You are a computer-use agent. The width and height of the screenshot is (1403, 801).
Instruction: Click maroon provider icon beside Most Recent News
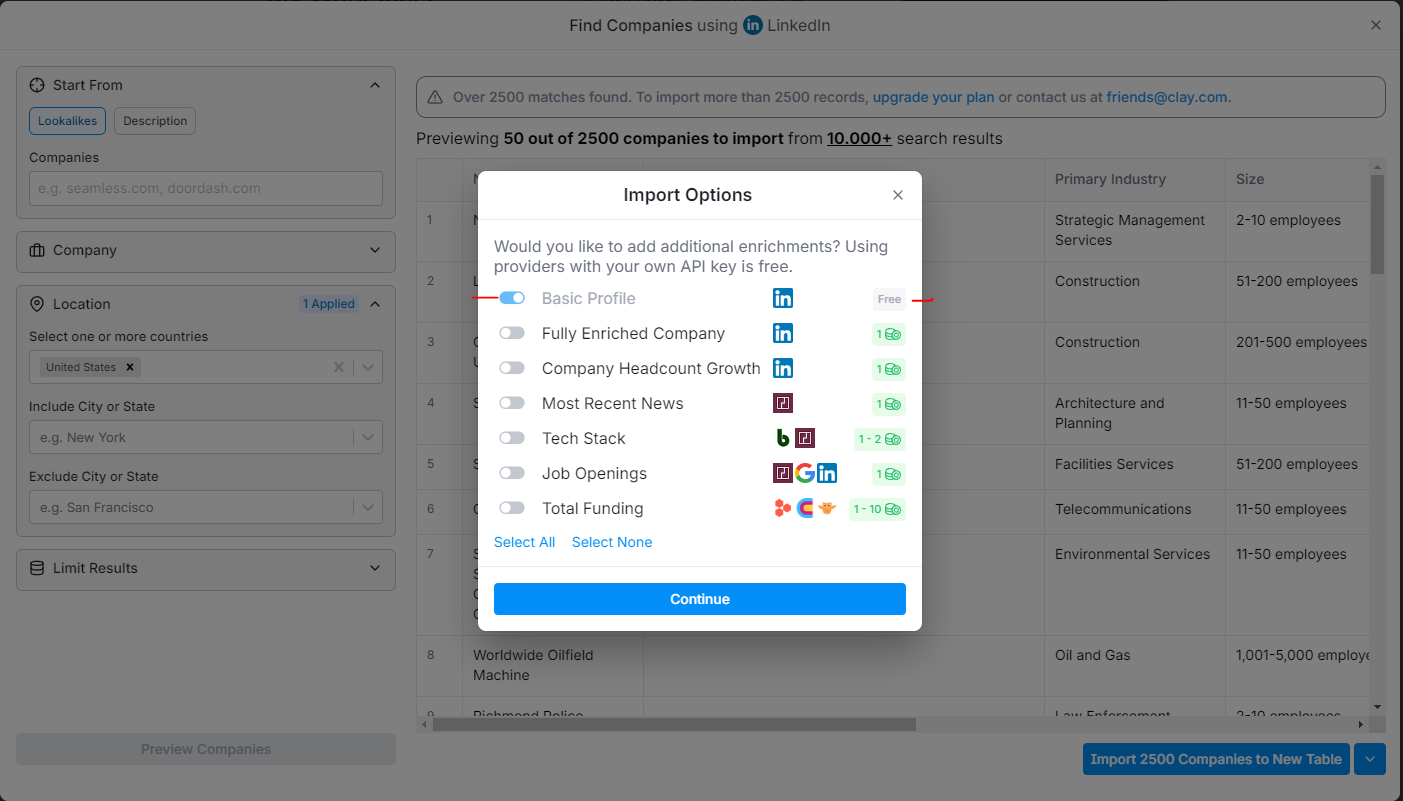point(783,403)
